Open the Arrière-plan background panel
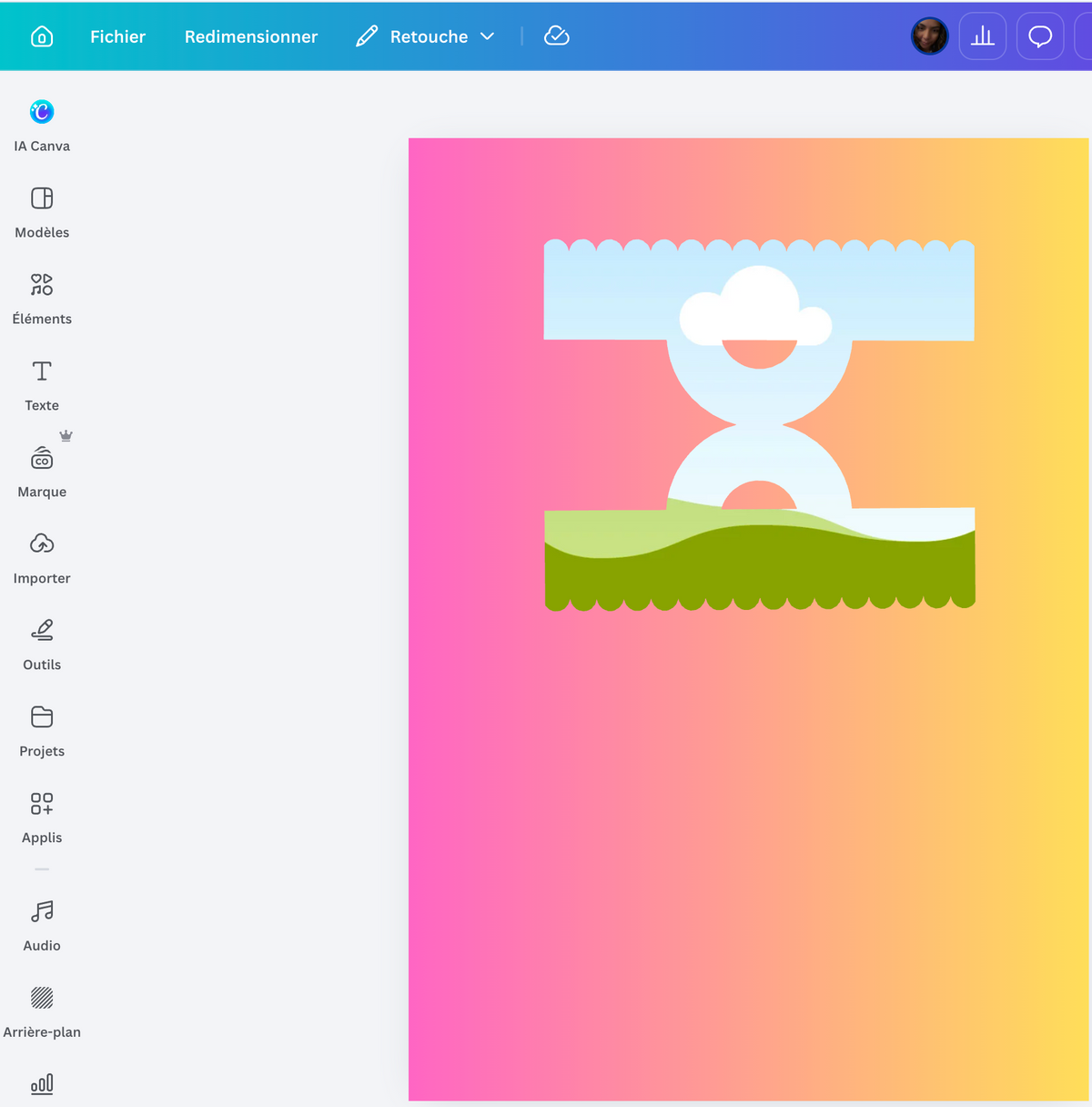This screenshot has width=1092, height=1107. point(42,1012)
